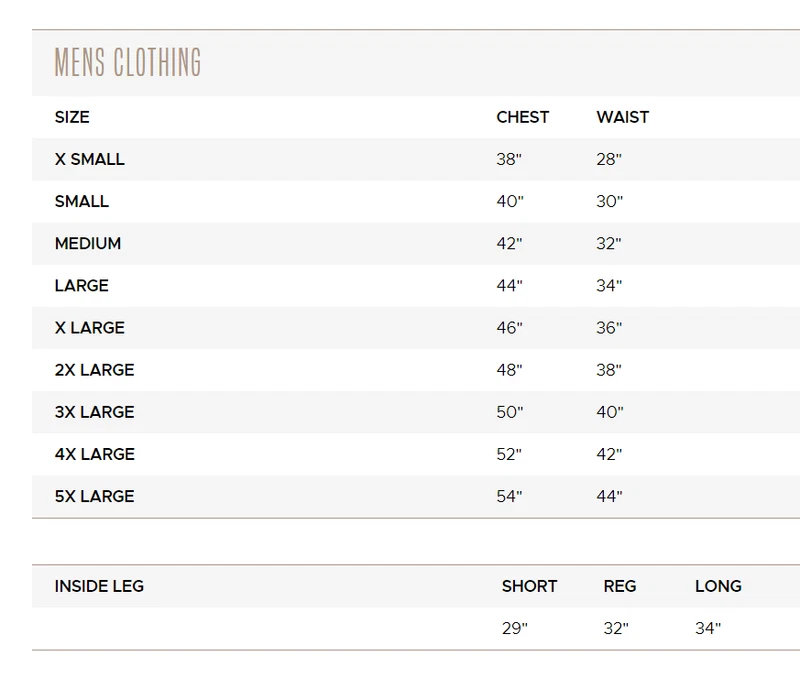Screen dimensions: 800x678
Task: Select the X LARGE size row label
Action: 89,328
